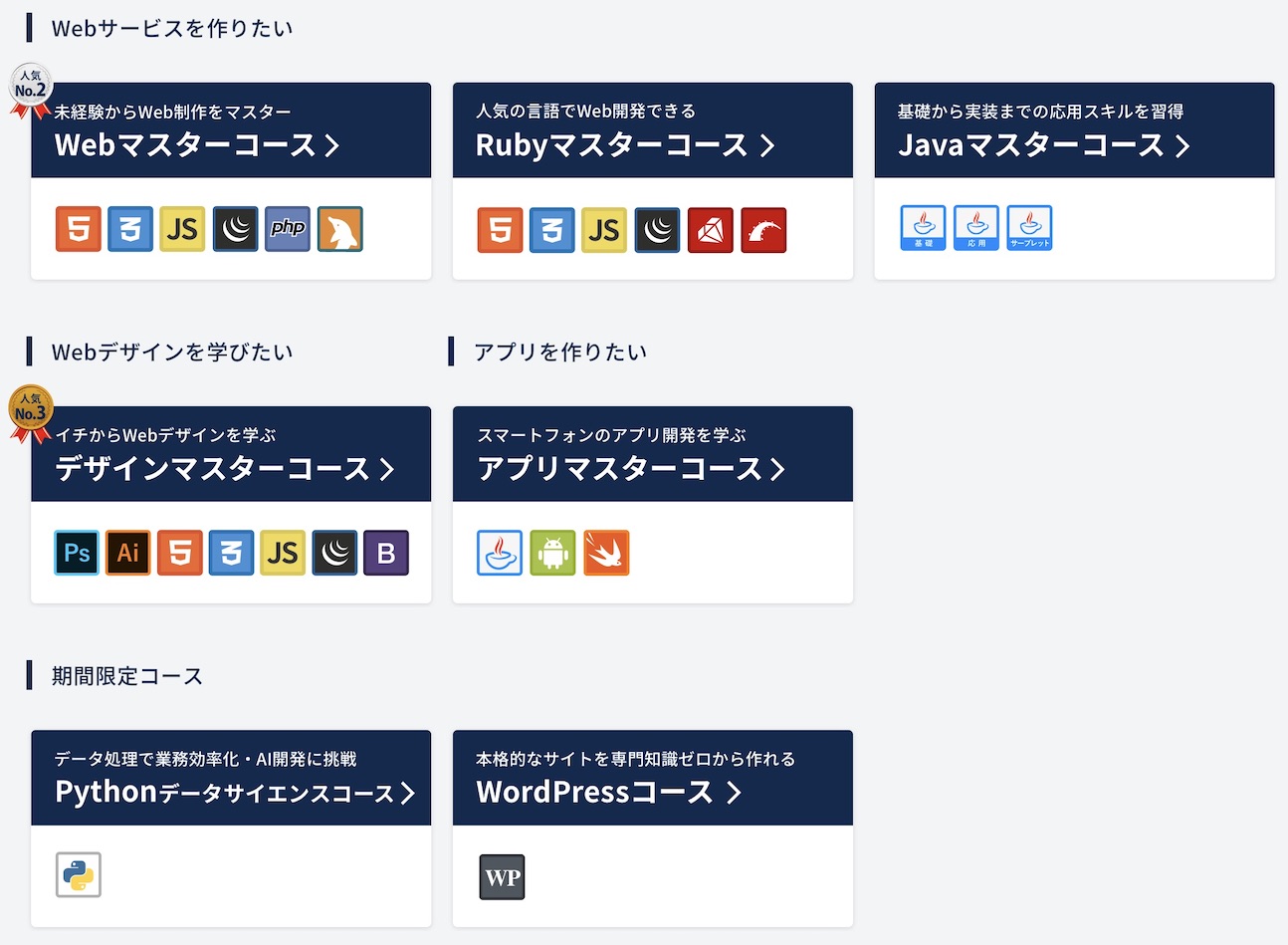Click the Java サーブレット icon
This screenshot has height=945, width=1288.
(1029, 228)
